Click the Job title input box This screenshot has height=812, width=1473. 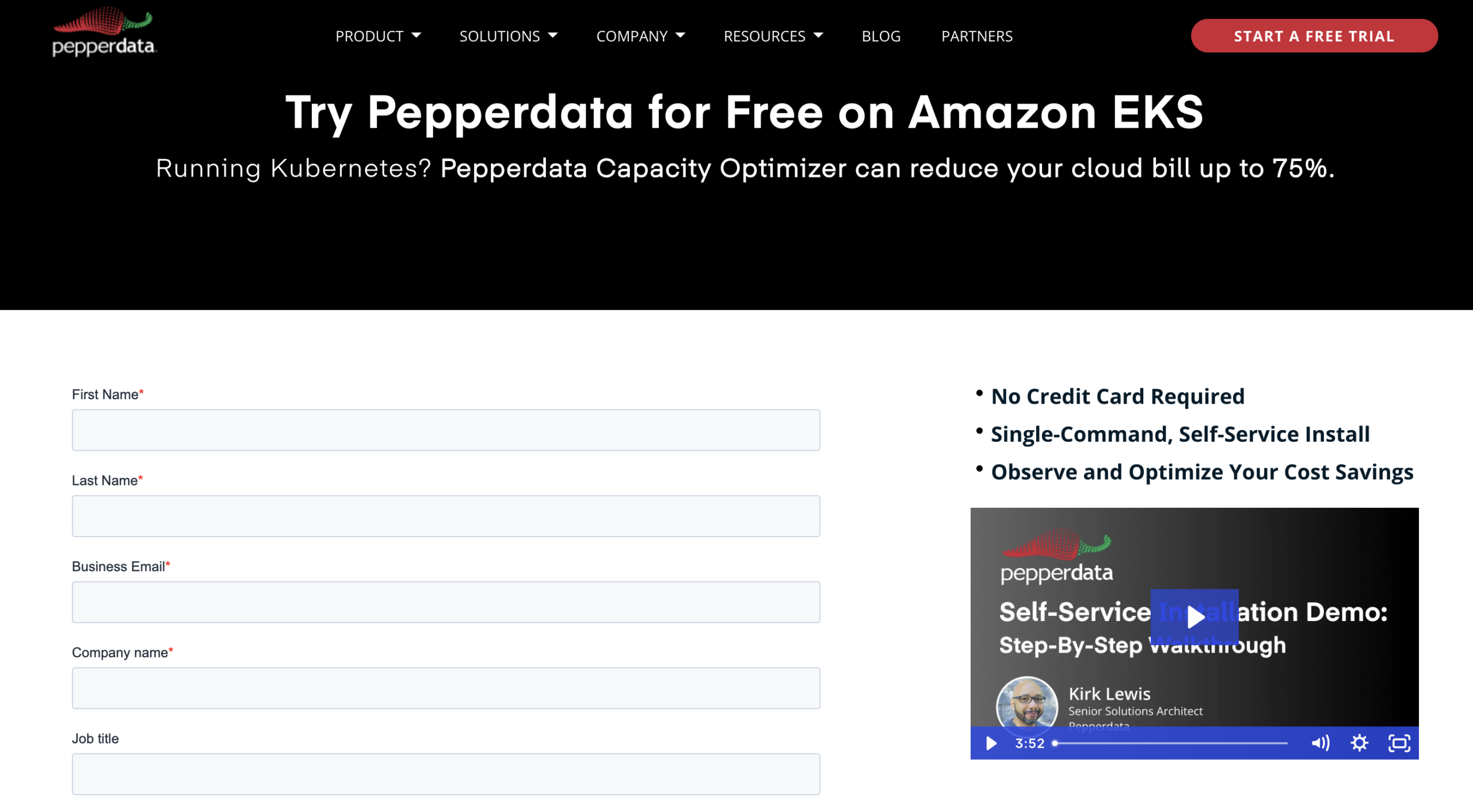point(445,773)
